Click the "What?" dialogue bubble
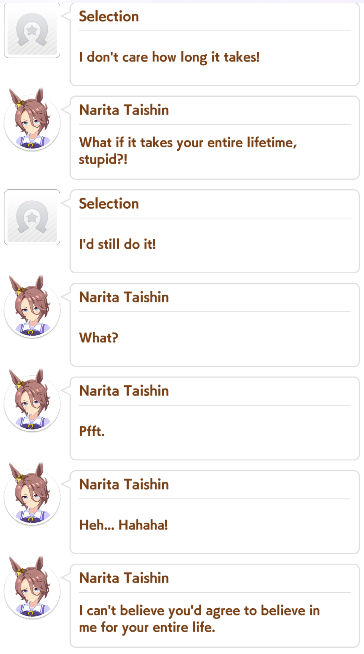 (x=215, y=325)
